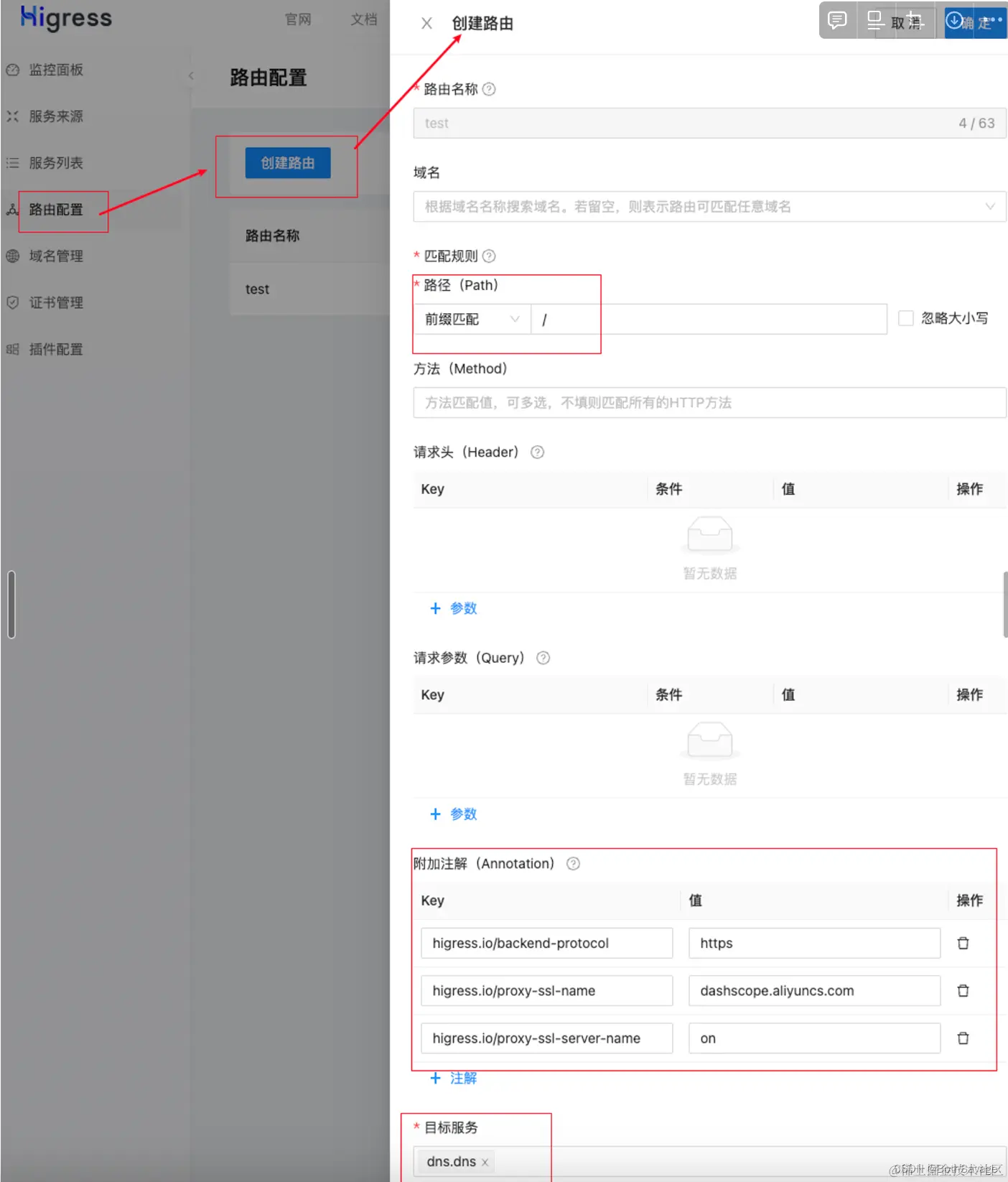This screenshot has height=1182, width=1008.
Task: Select 路由配置 in the sidebar menu
Action: click(x=56, y=210)
